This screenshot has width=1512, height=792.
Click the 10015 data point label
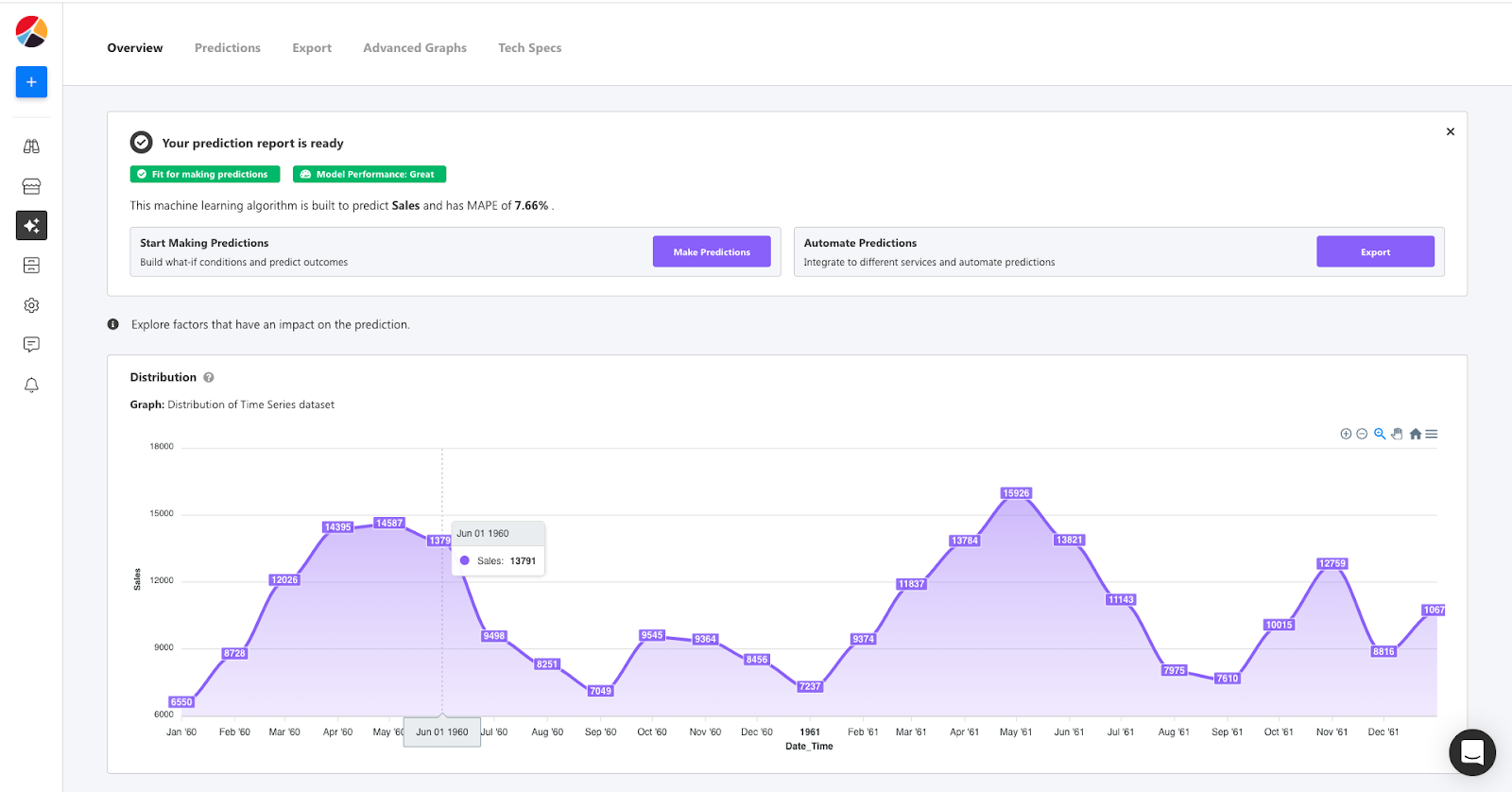tap(1279, 625)
